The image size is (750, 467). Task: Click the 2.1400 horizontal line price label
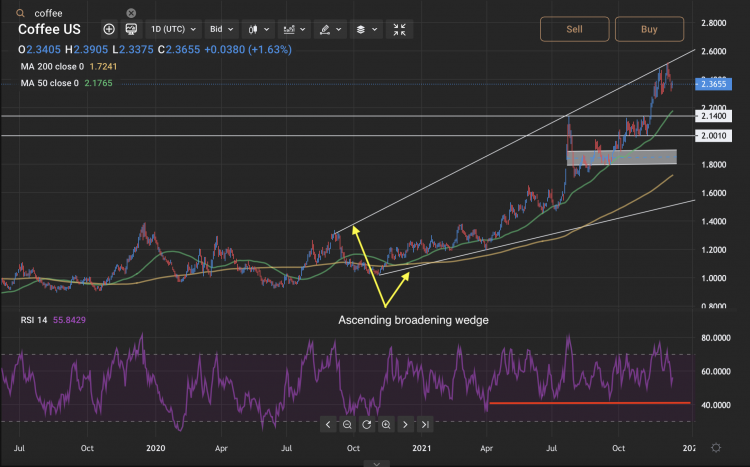click(713, 116)
